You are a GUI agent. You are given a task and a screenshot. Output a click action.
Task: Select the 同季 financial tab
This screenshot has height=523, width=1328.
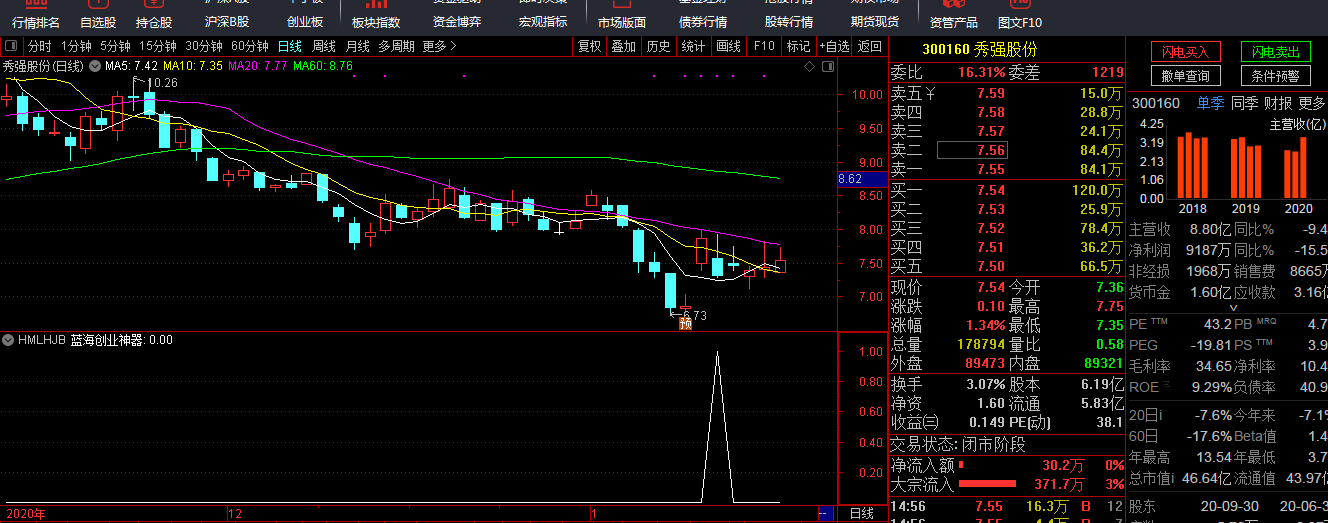(x=1244, y=103)
